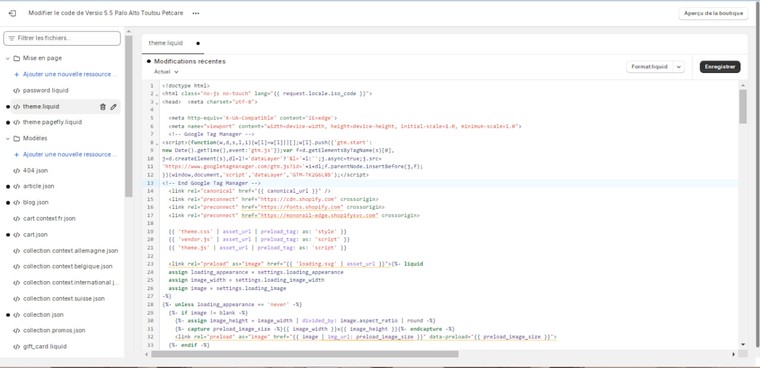Collapse the Modèles folder
Screen dimensions: 760x368
point(7,139)
